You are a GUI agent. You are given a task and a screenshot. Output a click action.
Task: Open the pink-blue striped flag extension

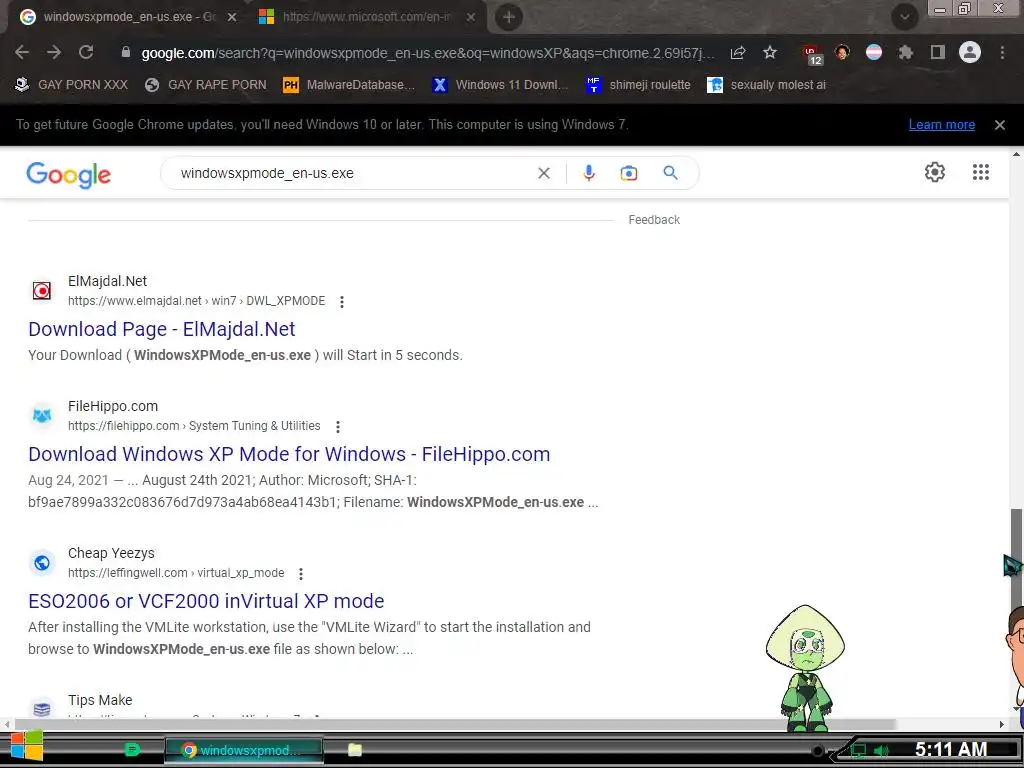874,52
